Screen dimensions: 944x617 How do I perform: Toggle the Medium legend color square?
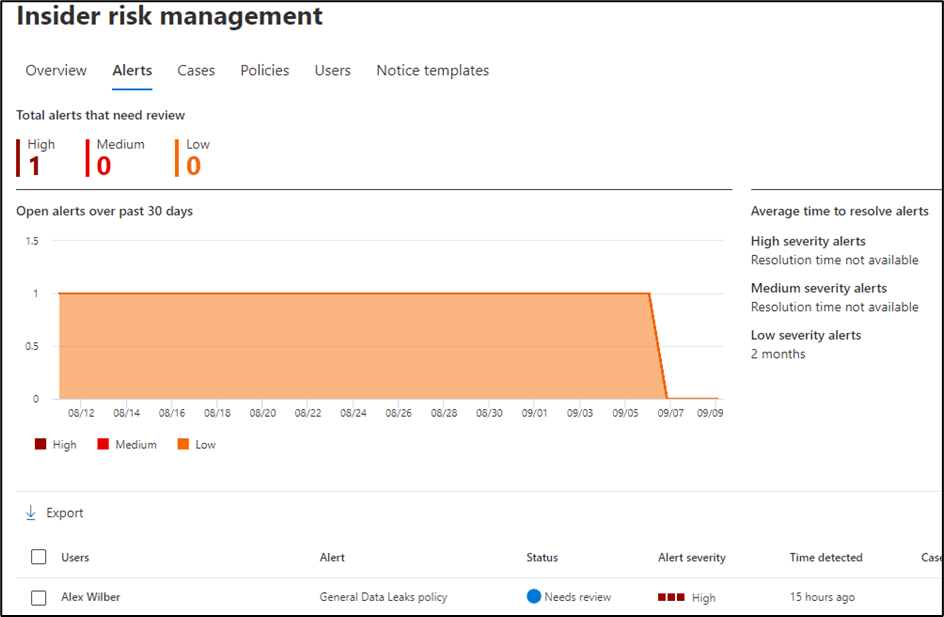[x=103, y=444]
